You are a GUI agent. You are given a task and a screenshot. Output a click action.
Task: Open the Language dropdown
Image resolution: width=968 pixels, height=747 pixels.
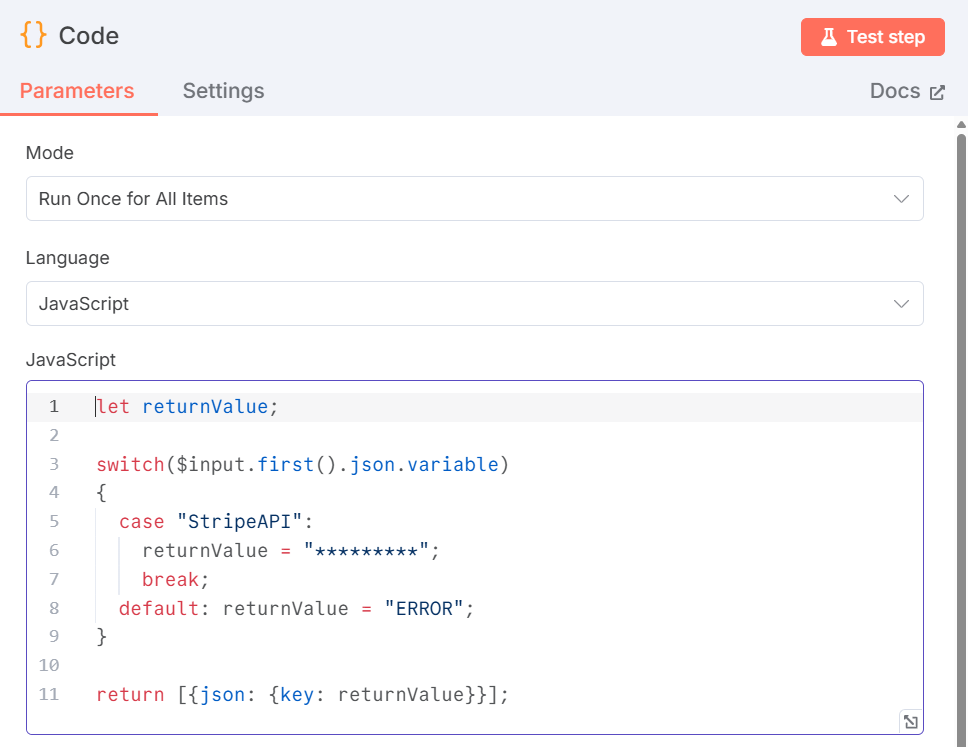(x=474, y=303)
